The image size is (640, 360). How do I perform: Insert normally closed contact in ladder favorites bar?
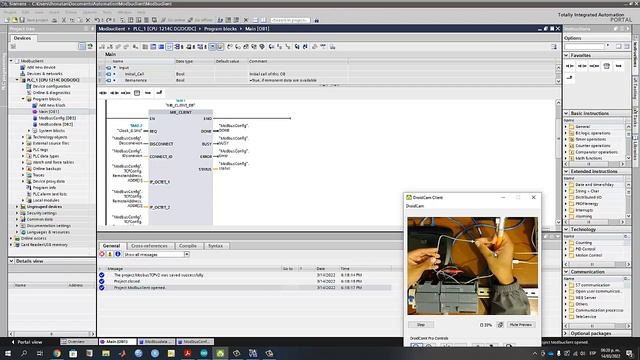tap(114, 93)
